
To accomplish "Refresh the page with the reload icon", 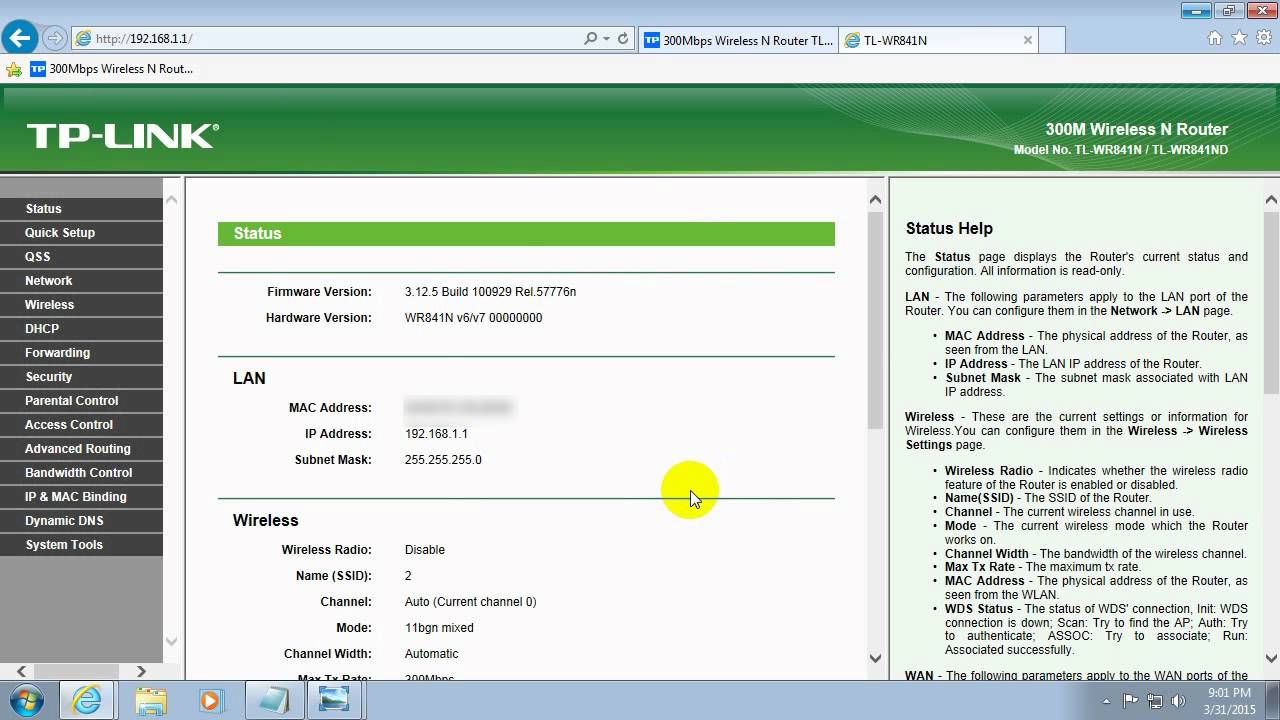I will (x=623, y=39).
